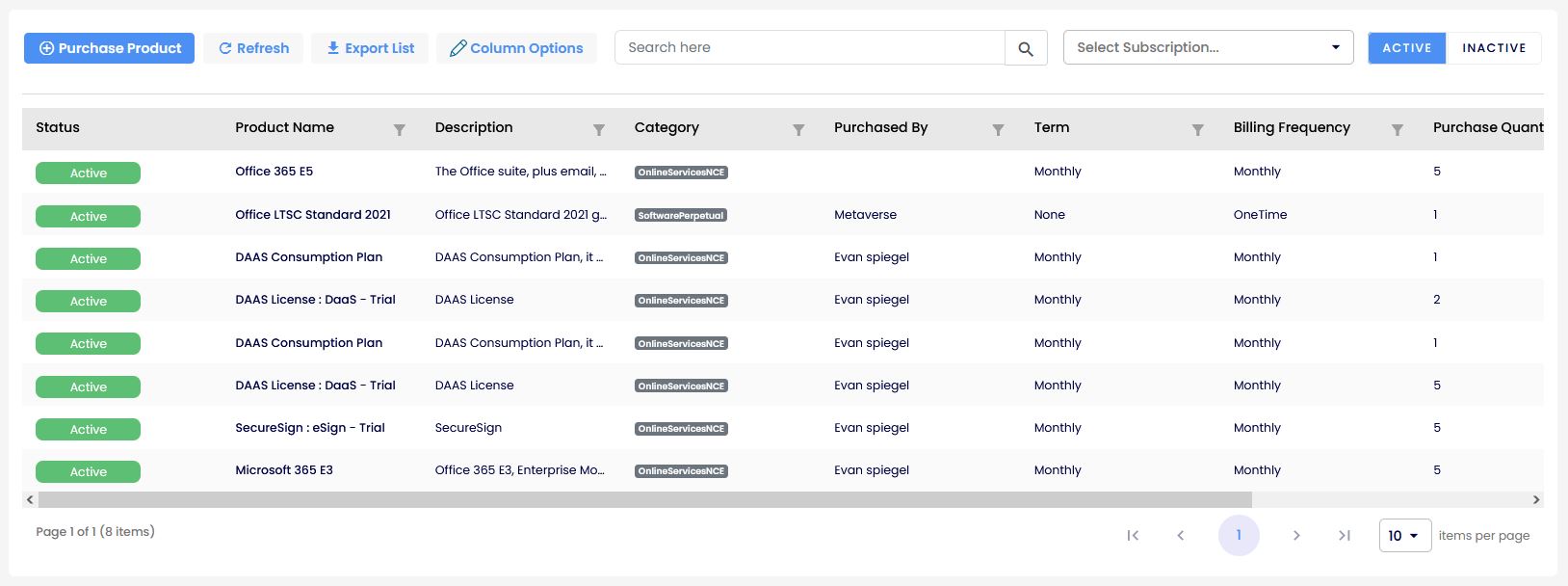Image resolution: width=1568 pixels, height=586 pixels.
Task: Open the Select Subscription dropdown
Action: pyautogui.click(x=1209, y=47)
